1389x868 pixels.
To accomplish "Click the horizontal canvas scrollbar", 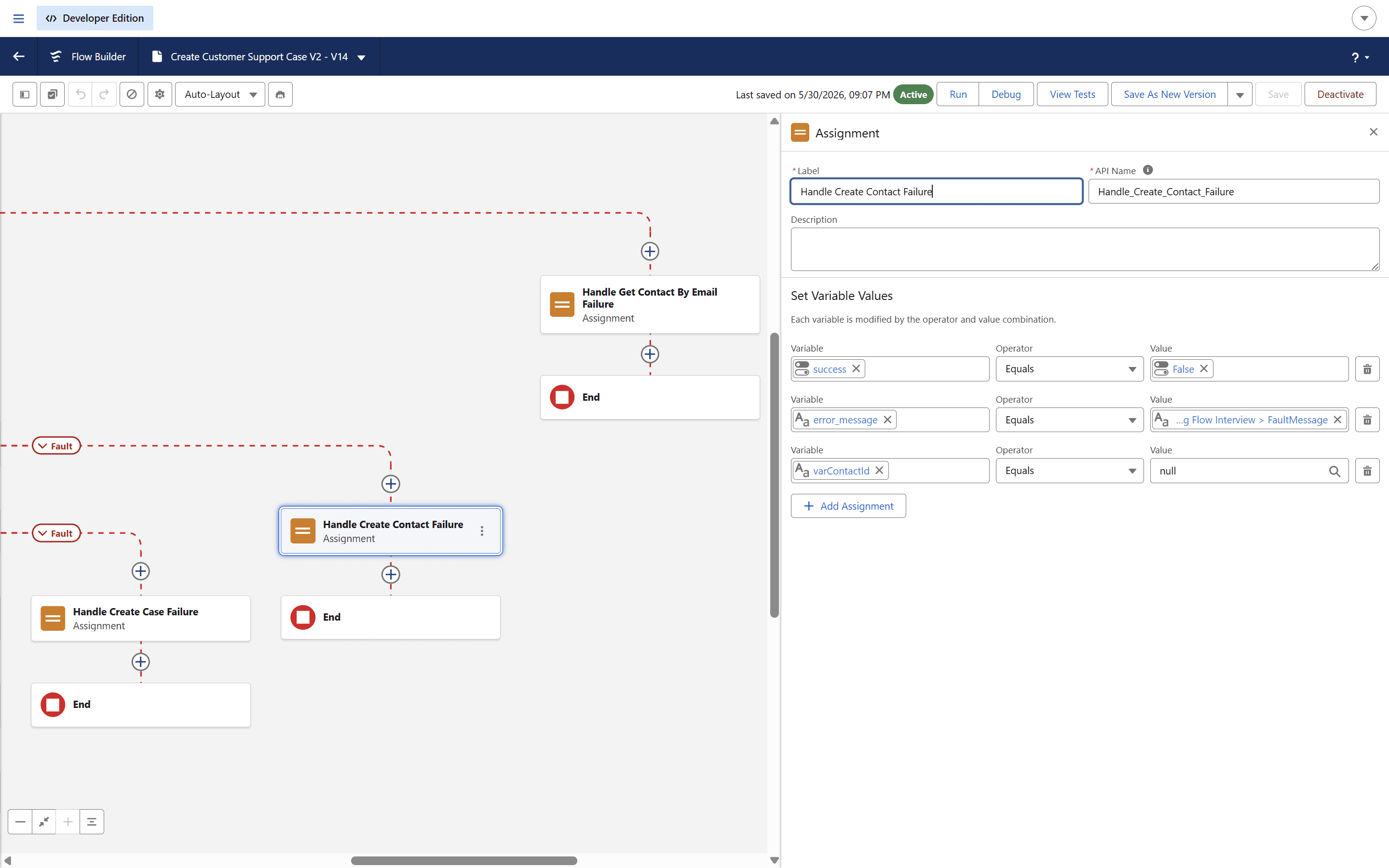I will pyautogui.click(x=464, y=860).
